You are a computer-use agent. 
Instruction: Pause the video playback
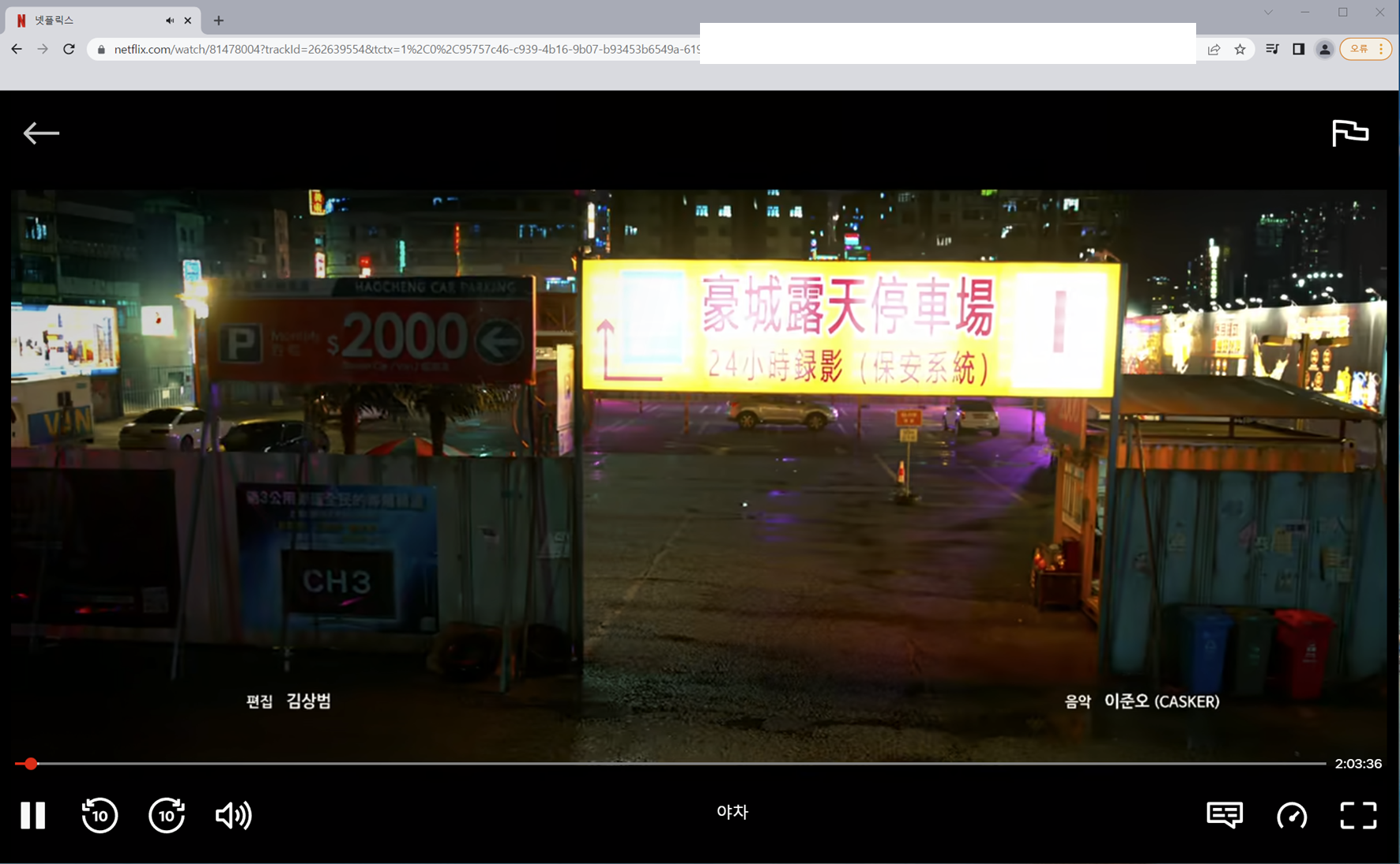click(32, 815)
